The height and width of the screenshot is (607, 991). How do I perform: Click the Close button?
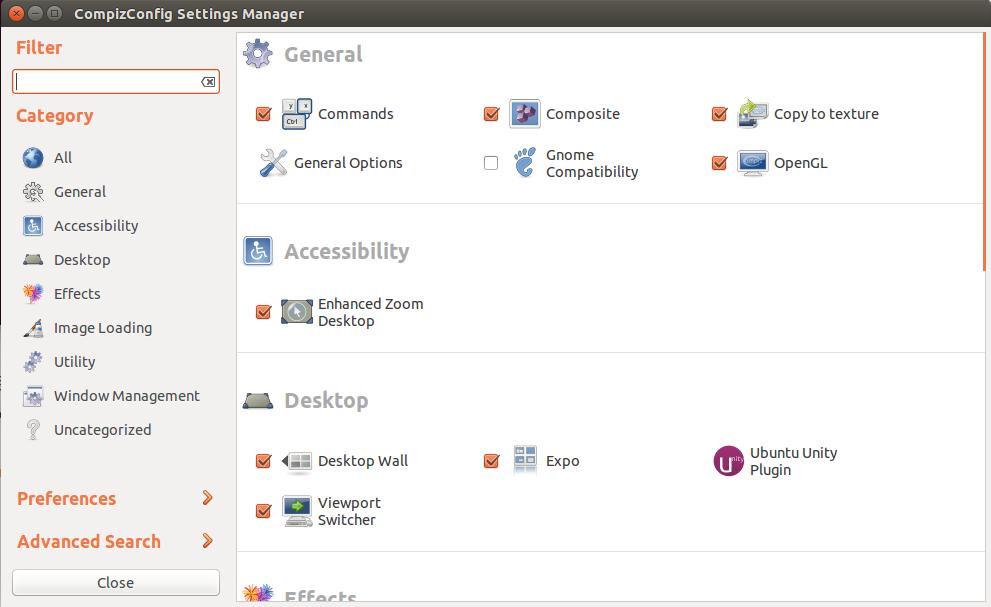tap(116, 582)
